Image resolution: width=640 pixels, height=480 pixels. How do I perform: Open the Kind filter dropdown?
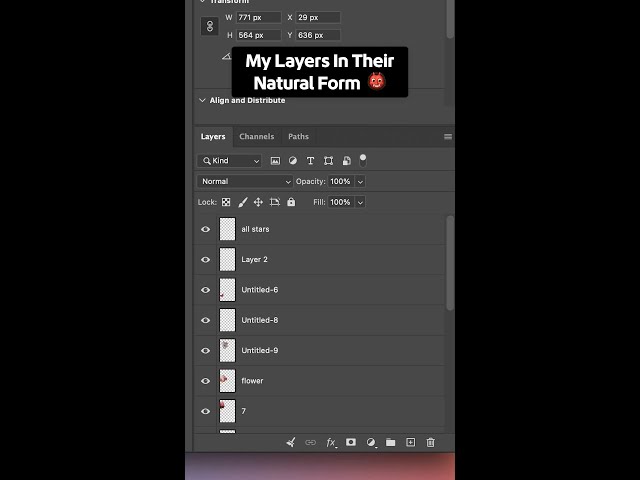coord(229,161)
